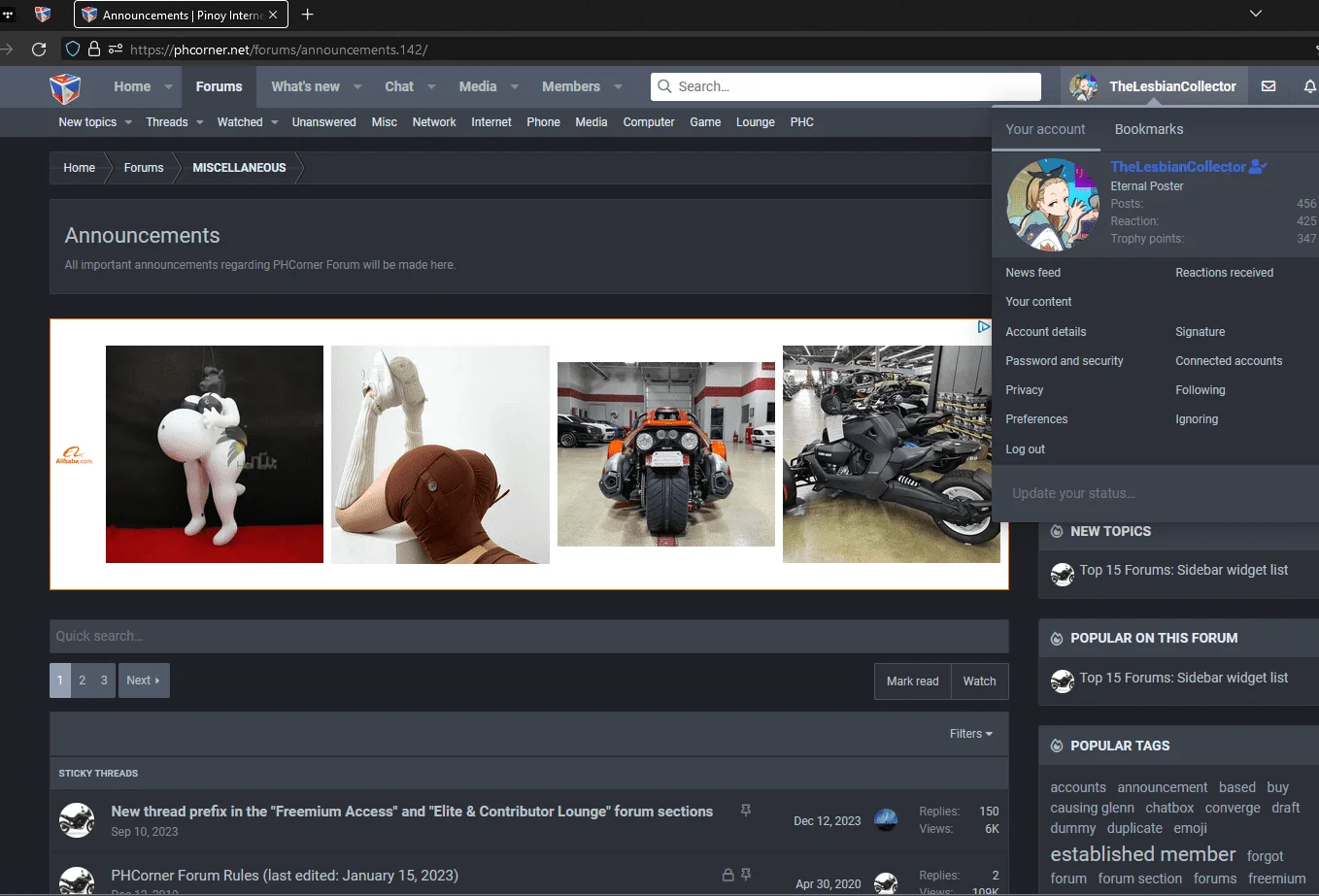Expand the Home menu arrow
Screen dimensions: 1319x896
tap(168, 86)
